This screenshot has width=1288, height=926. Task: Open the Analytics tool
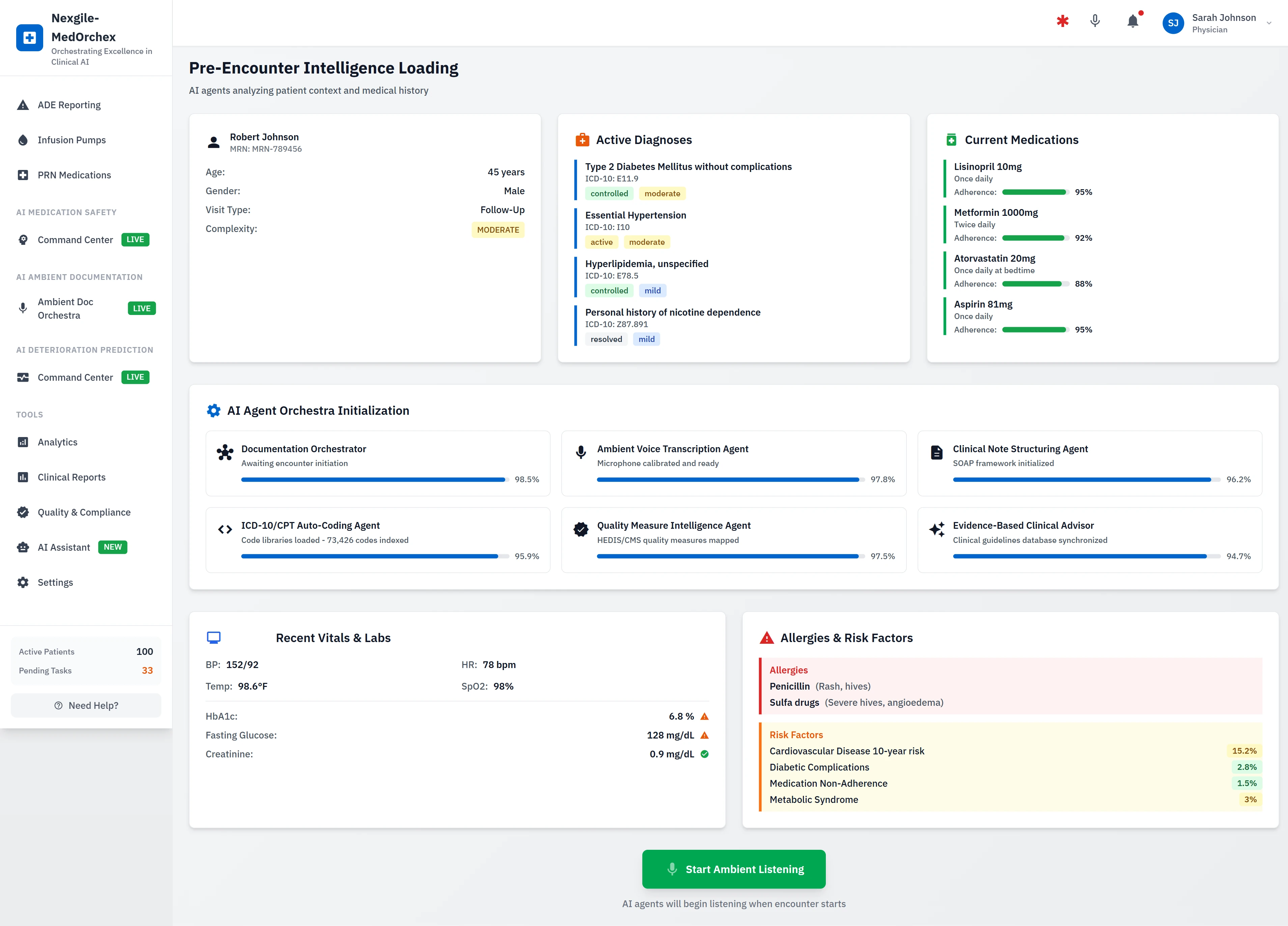[x=57, y=442]
